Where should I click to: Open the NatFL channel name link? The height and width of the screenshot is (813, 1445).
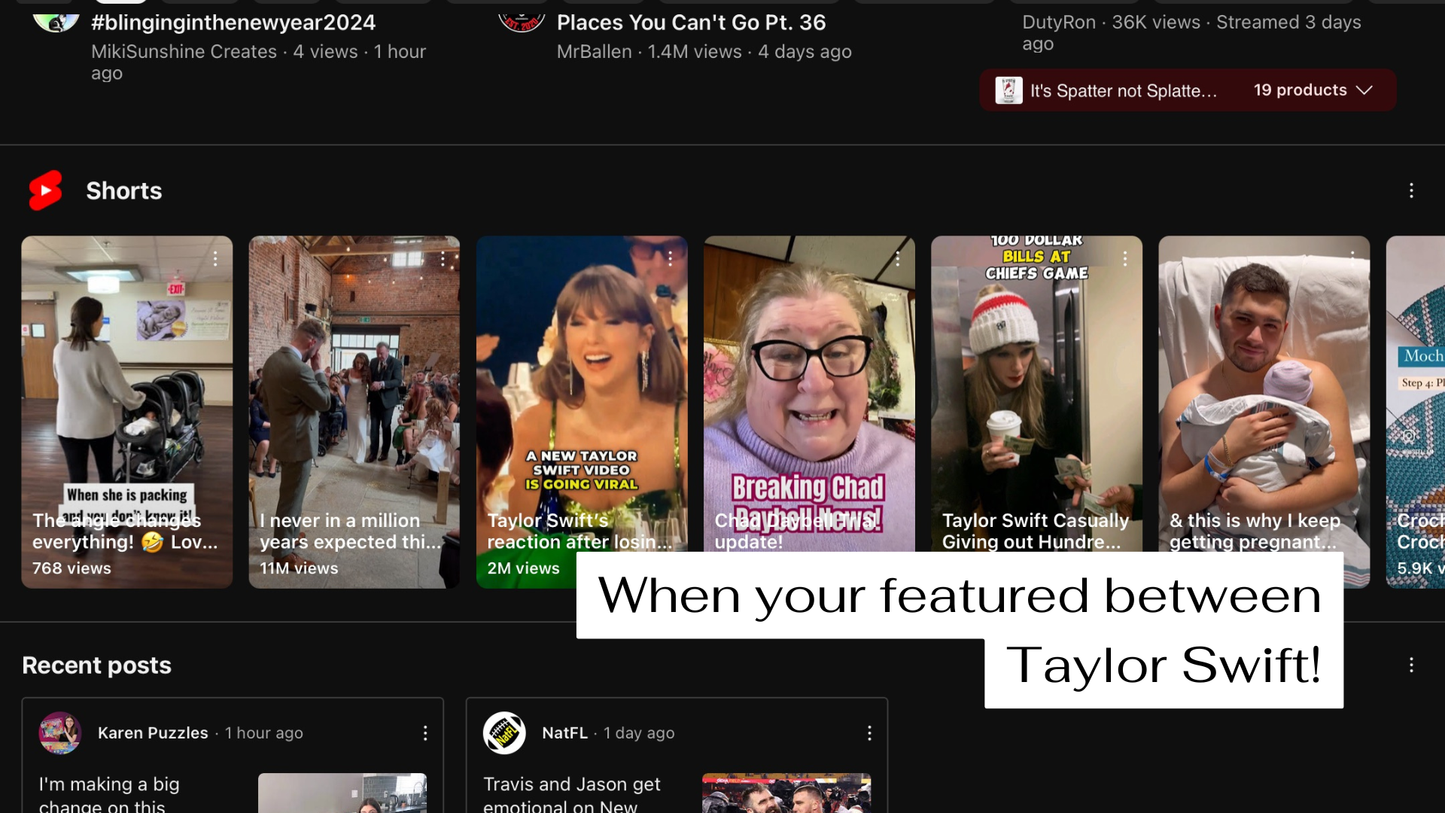[x=565, y=733]
